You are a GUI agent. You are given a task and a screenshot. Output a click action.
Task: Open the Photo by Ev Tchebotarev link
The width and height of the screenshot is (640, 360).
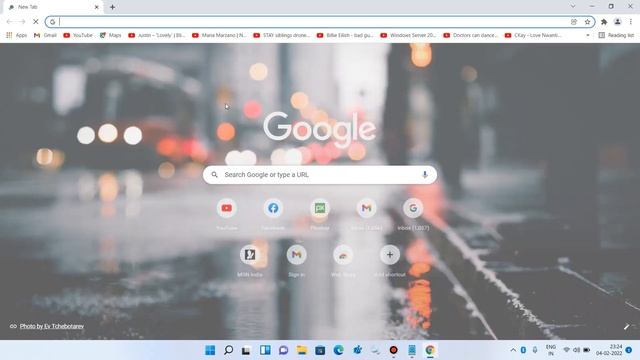point(52,326)
